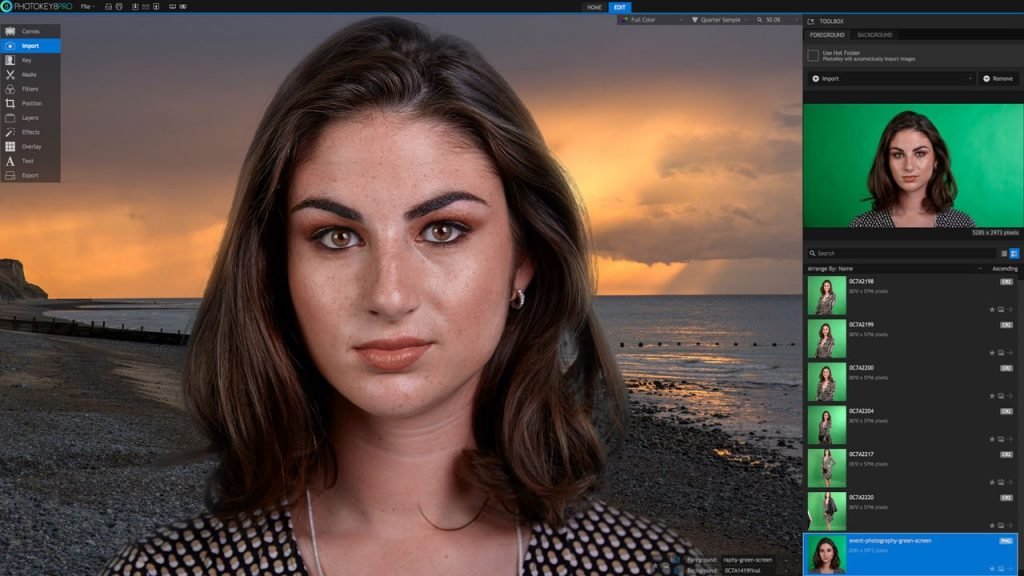
Task: Select the BACKGROUND tab in Toolbox
Action: coord(874,35)
